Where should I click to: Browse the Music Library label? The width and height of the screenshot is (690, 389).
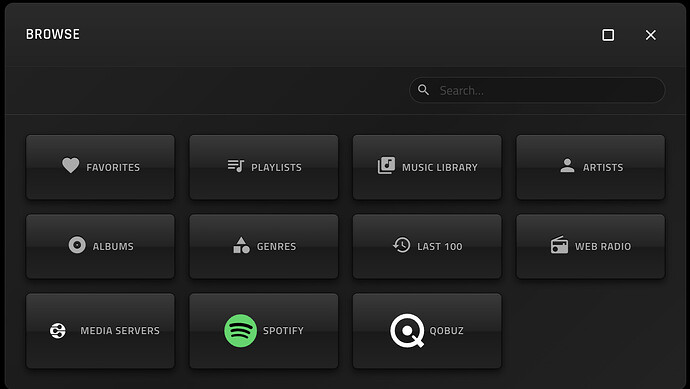440,167
